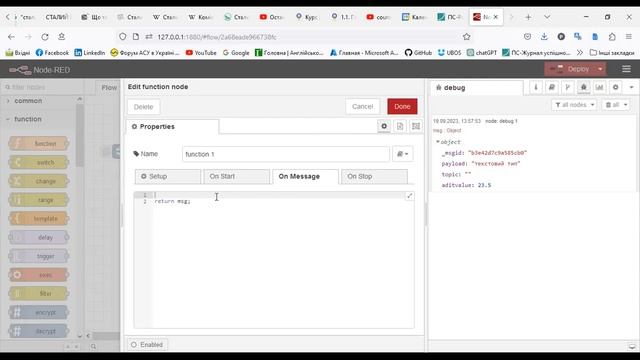Viewport: 640px width, 360px height.
Task: Select the decrypt palette node
Action: 39,331
